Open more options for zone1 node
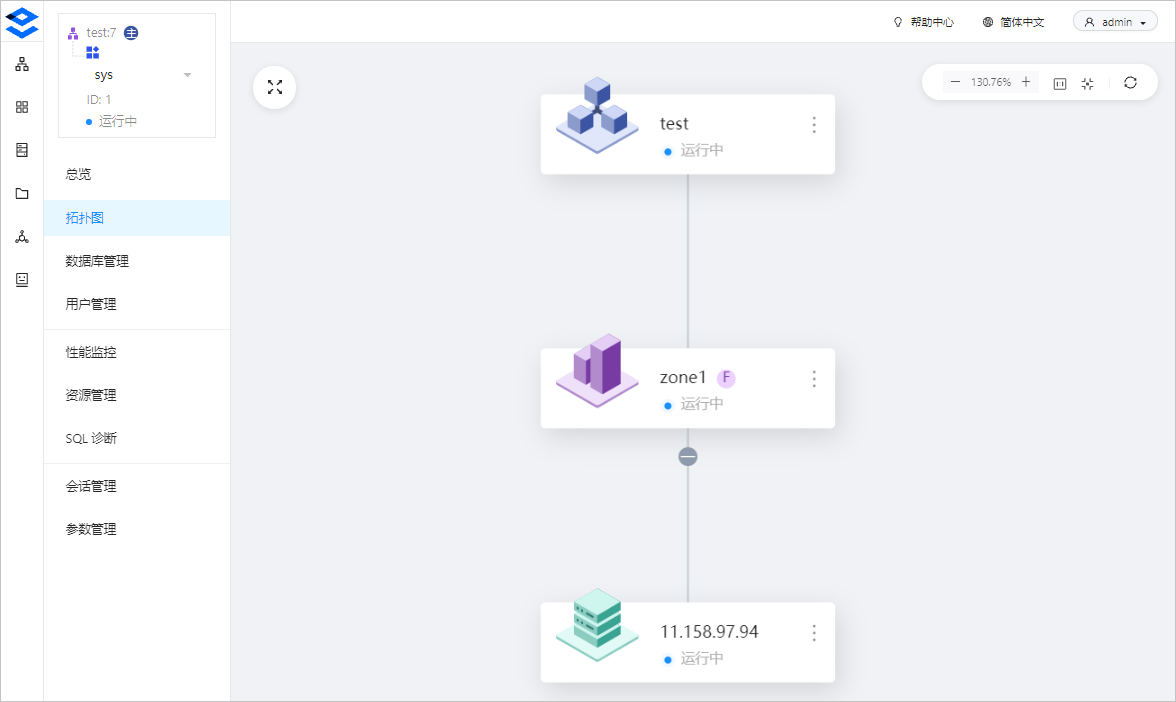 pyautogui.click(x=814, y=379)
